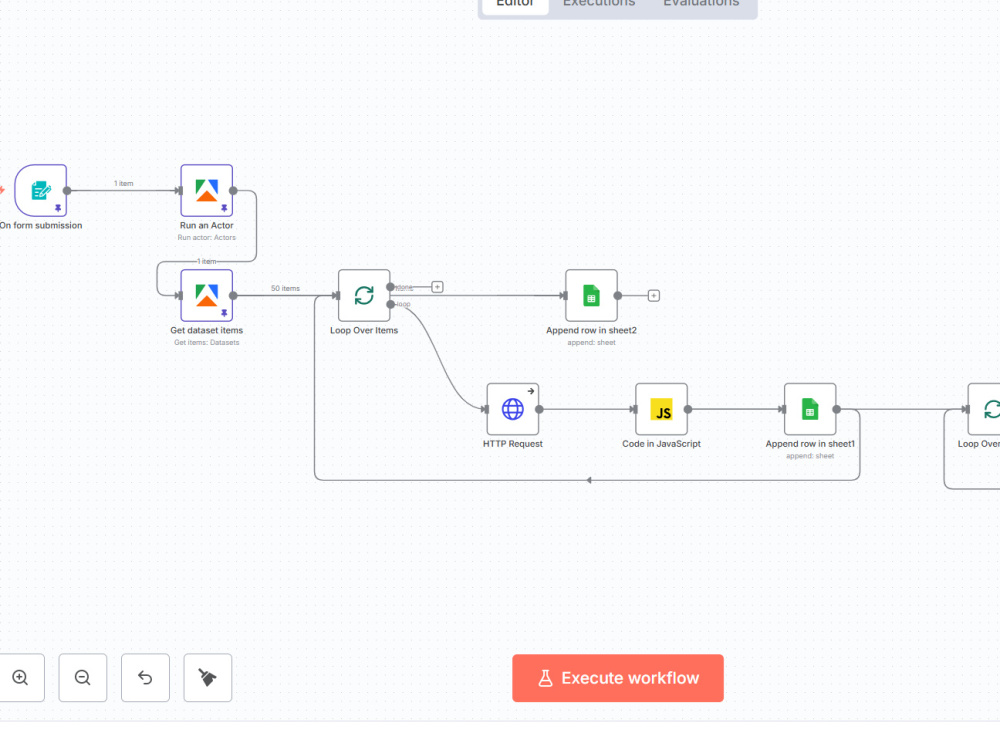Image resolution: width=1000 pixels, height=750 pixels.
Task: Click the output connector of Code in JavaScript node
Action: [x=688, y=409]
